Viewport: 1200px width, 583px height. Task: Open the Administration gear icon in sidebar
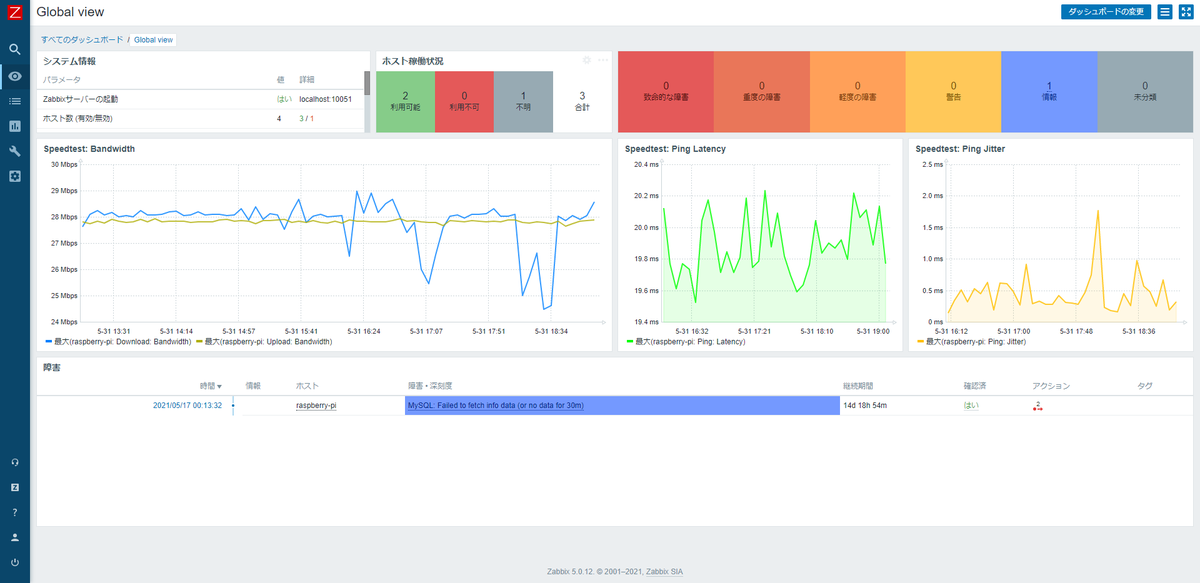pos(14,176)
